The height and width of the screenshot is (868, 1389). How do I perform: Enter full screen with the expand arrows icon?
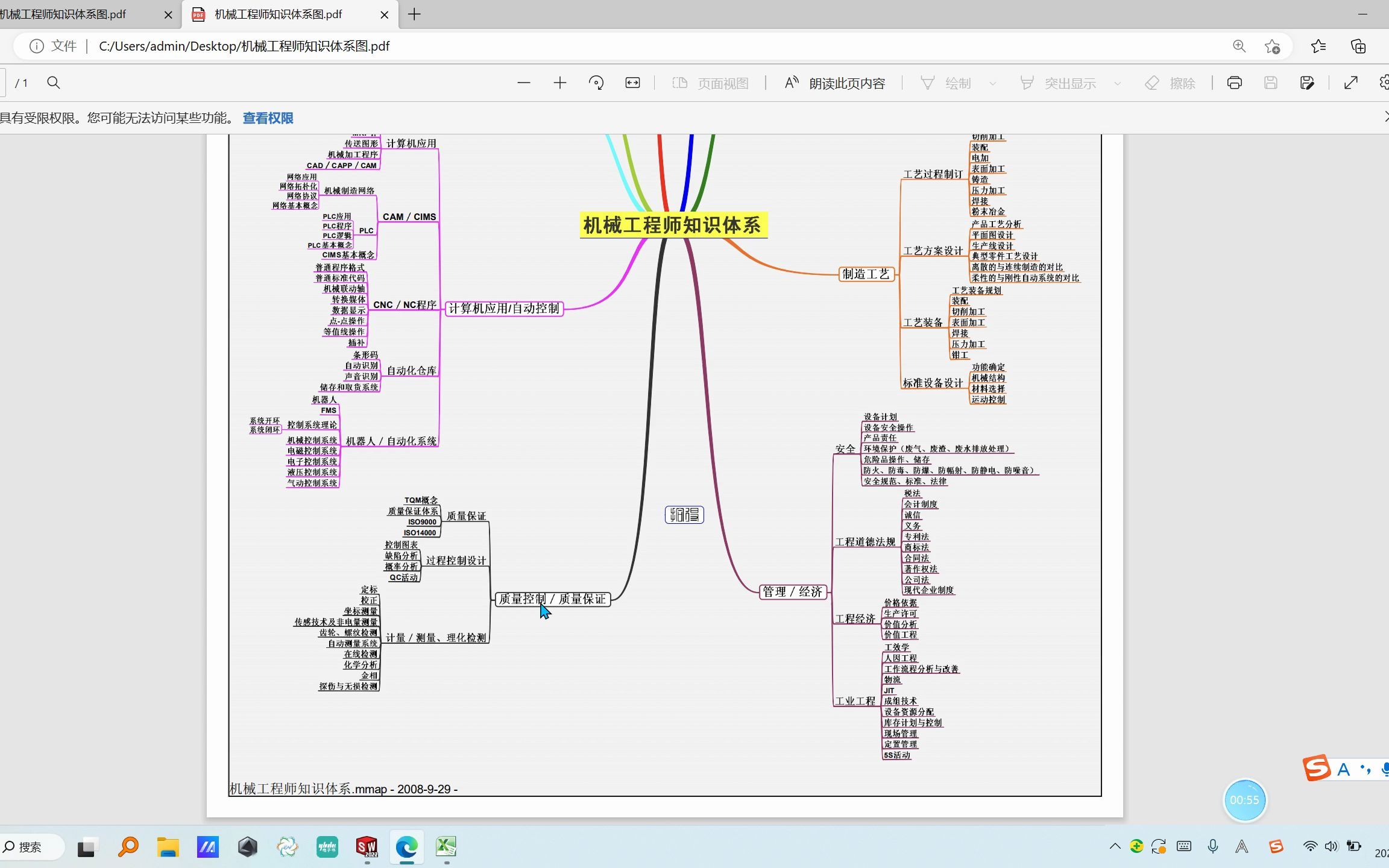[1351, 83]
